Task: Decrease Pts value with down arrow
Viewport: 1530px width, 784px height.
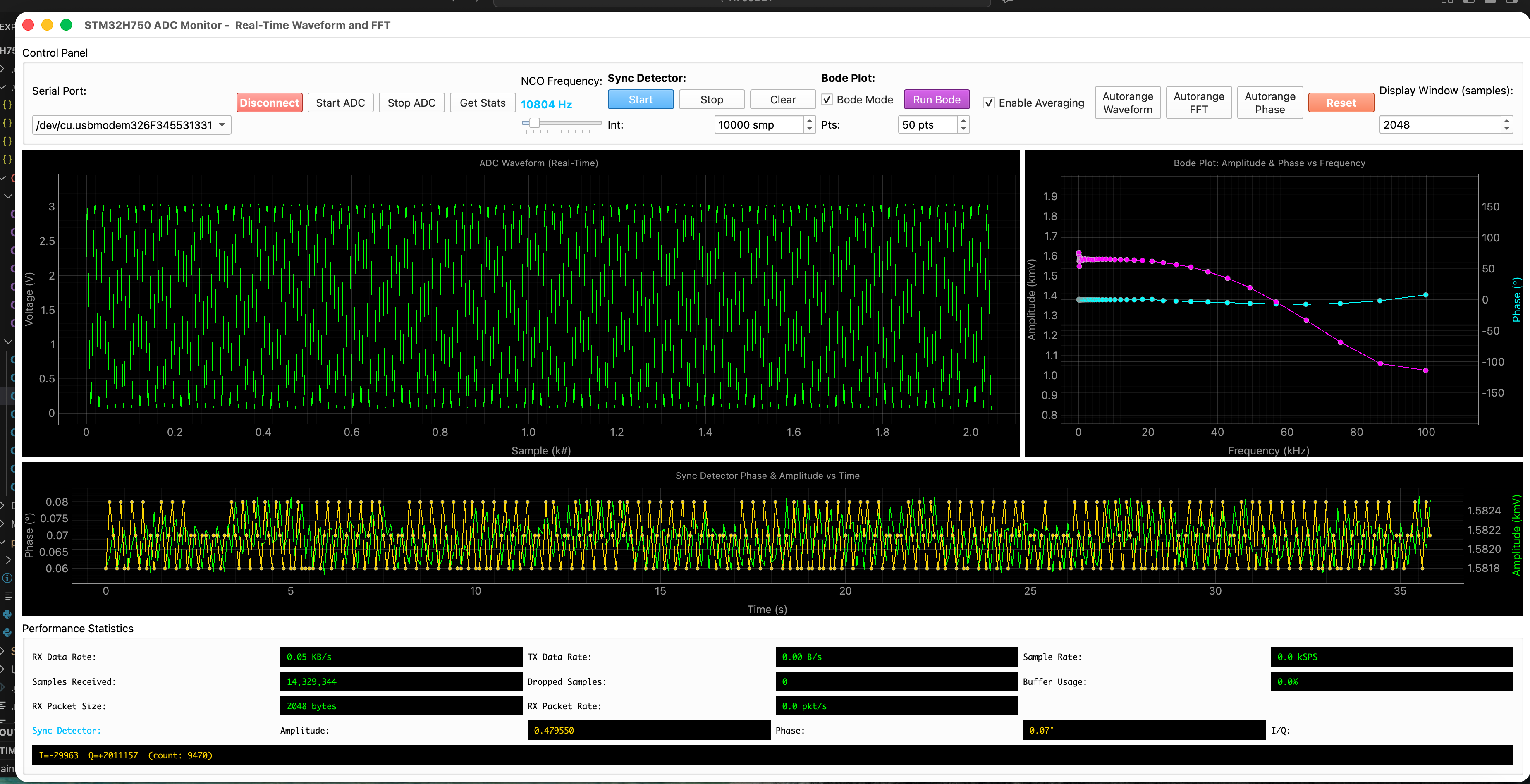Action: (963, 129)
